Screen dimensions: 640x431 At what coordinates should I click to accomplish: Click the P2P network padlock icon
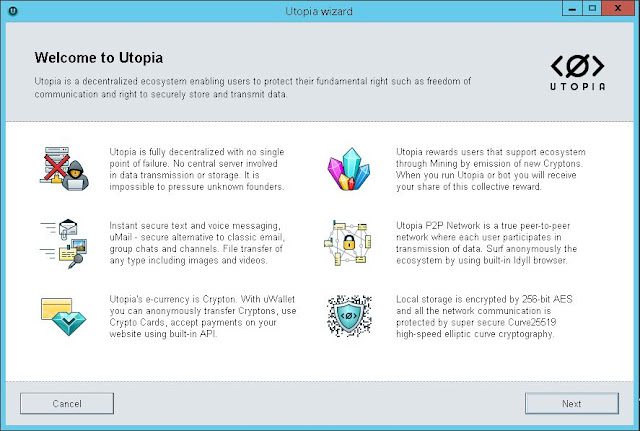pyautogui.click(x=347, y=242)
